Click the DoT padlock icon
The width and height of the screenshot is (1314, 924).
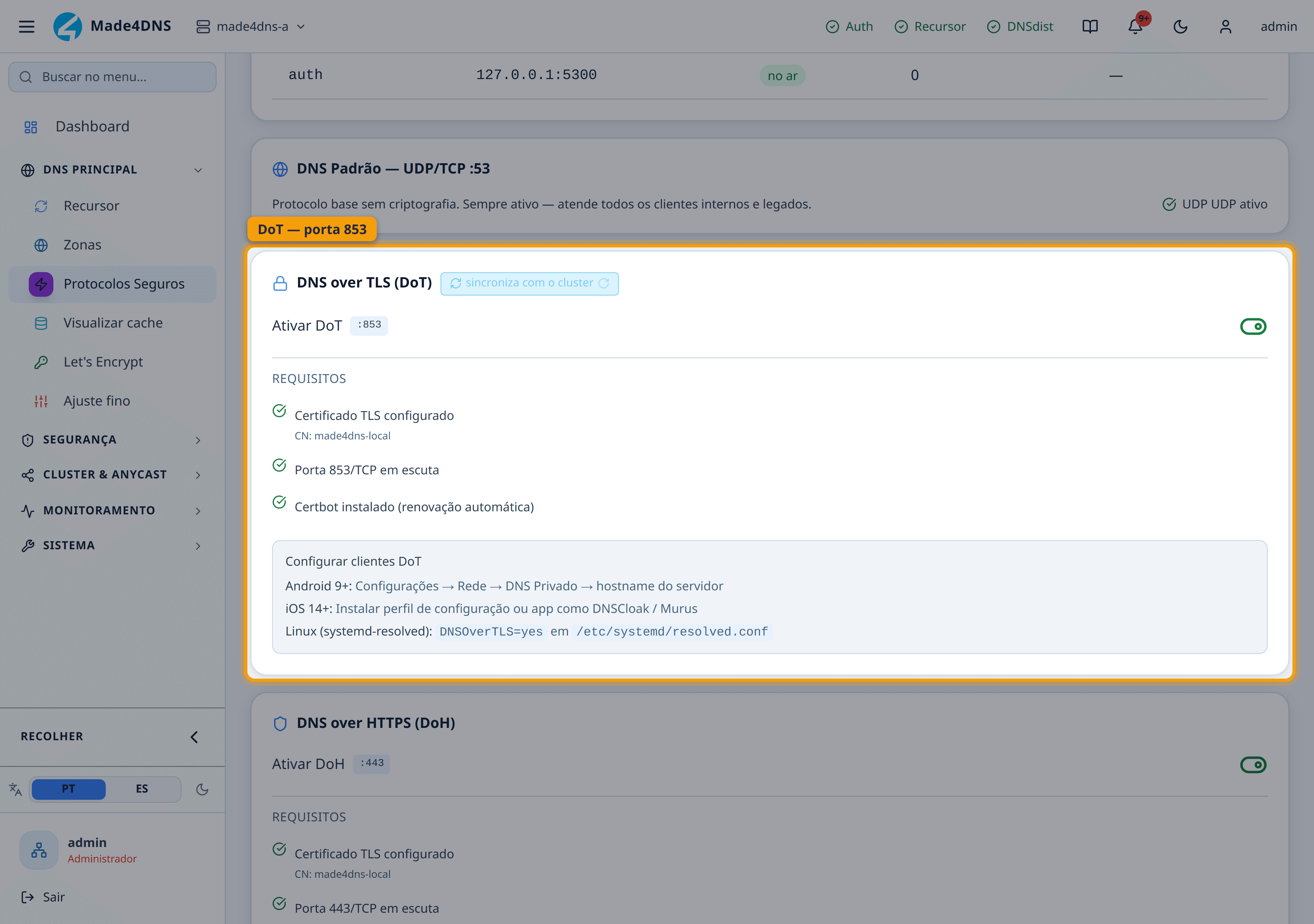tap(280, 283)
